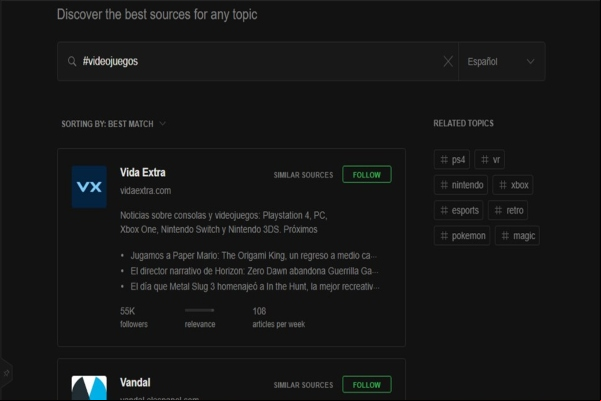Open the Vandal source title
Viewport: 601px width, 401px height.
click(x=135, y=383)
